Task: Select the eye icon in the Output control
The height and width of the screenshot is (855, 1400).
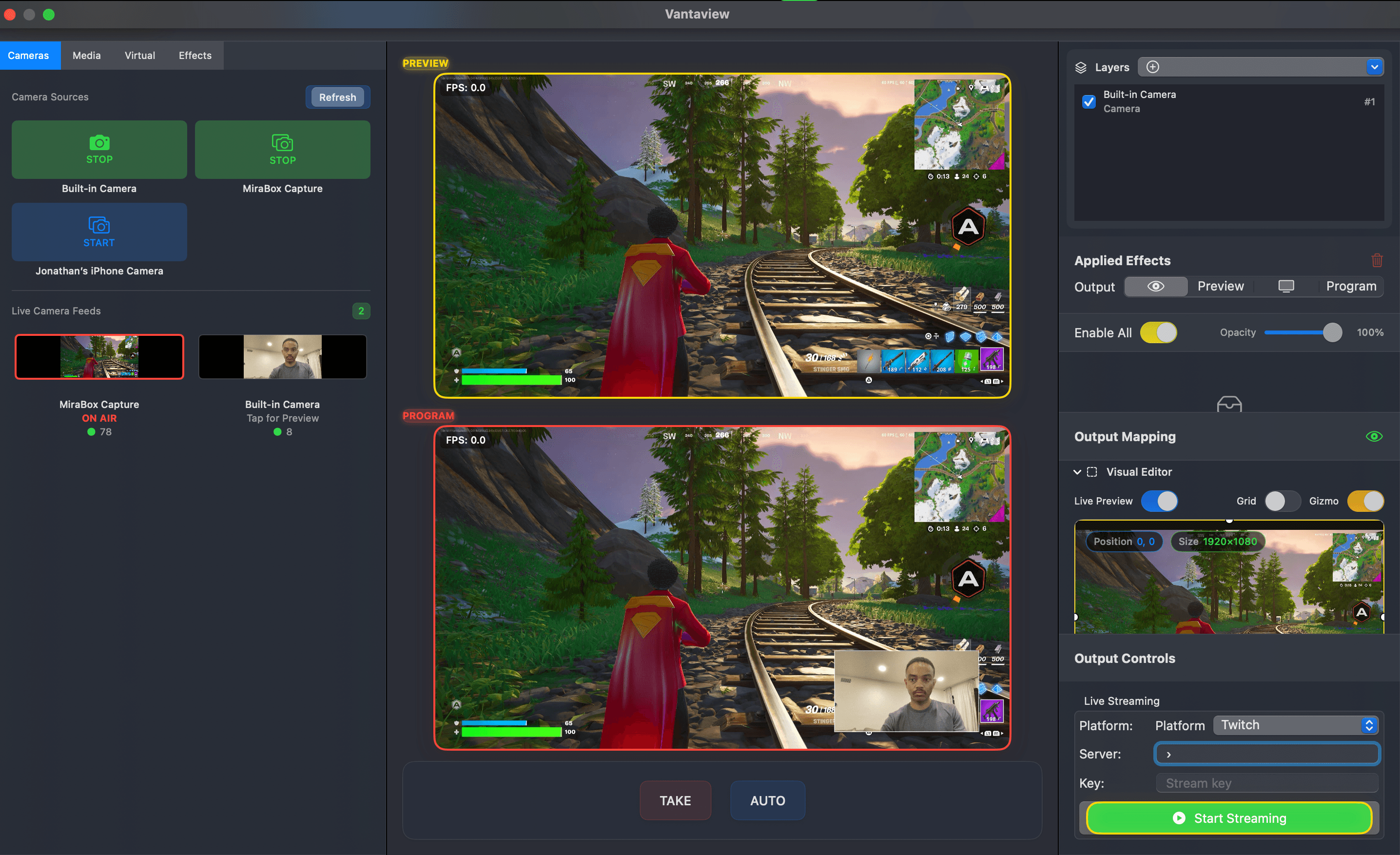Action: (x=1156, y=286)
